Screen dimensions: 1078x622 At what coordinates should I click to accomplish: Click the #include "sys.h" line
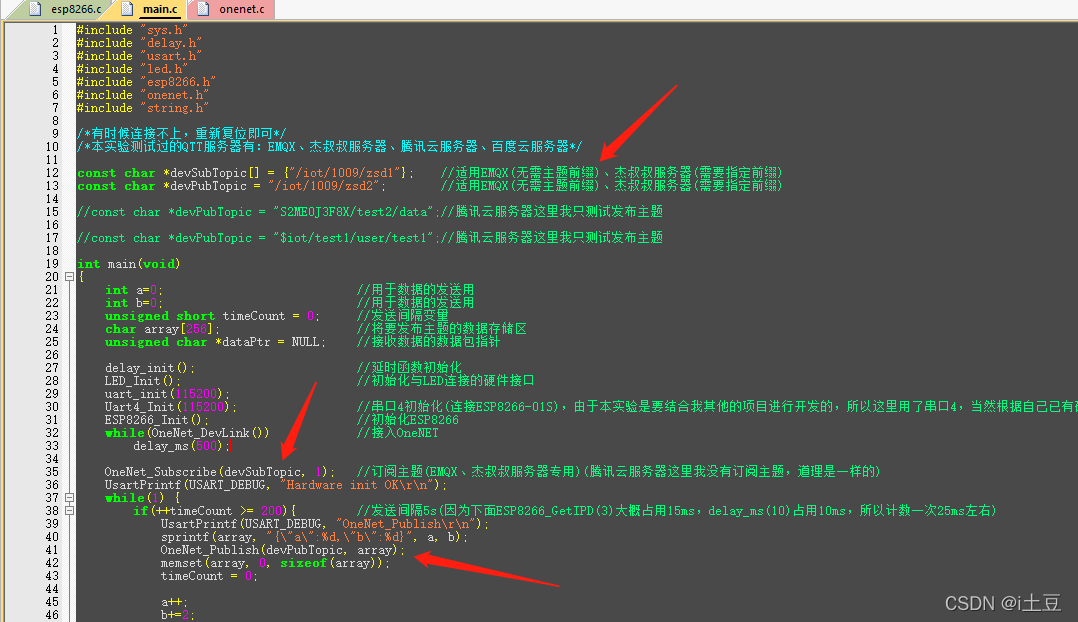[133, 30]
